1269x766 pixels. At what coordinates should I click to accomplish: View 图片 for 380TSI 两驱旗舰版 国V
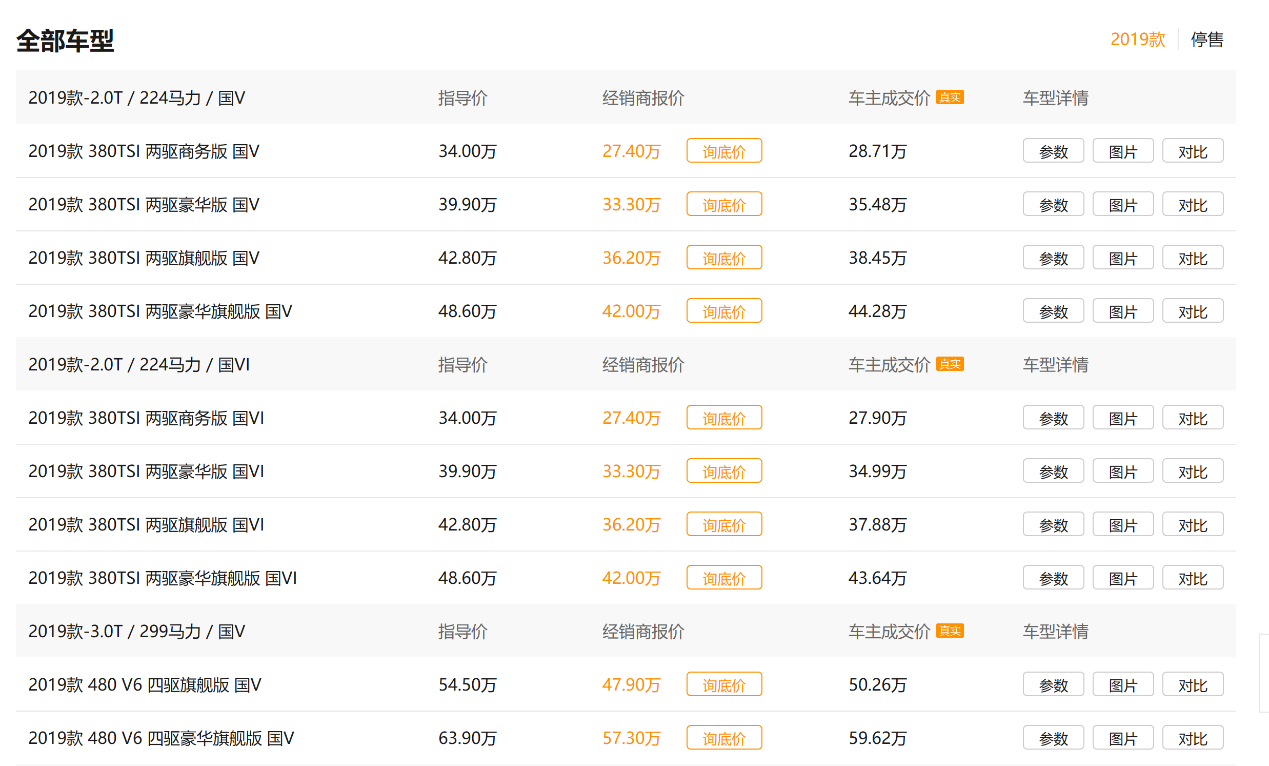(x=1123, y=258)
